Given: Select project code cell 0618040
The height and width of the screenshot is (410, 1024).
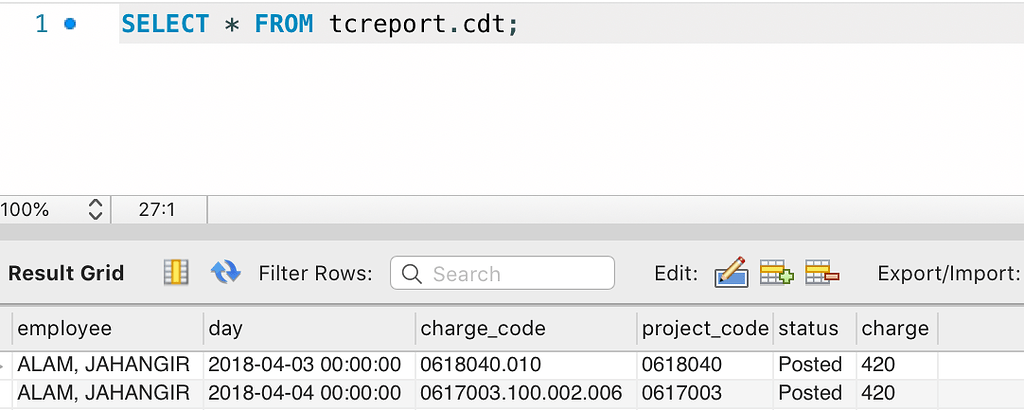Looking at the screenshot, I should [705, 364].
